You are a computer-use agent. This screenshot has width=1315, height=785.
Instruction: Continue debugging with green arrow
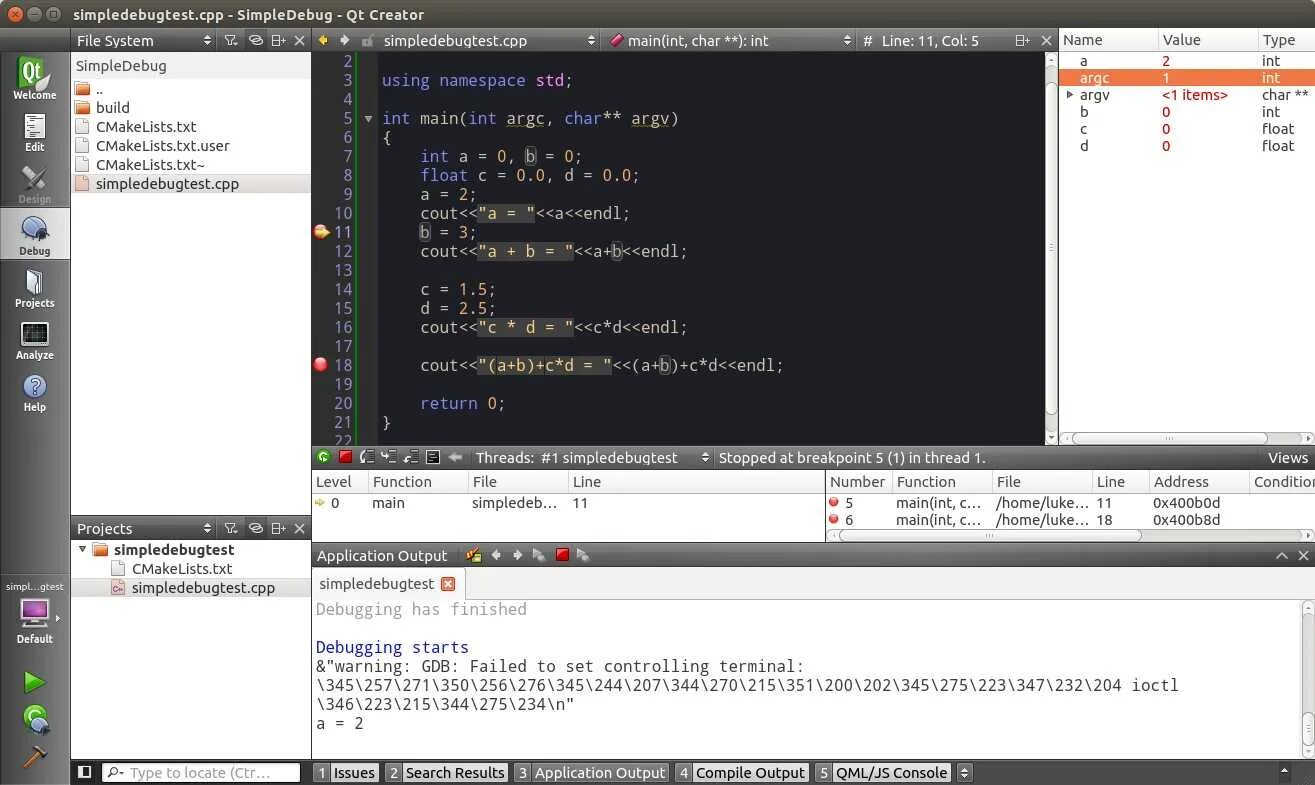pyautogui.click(x=323, y=457)
